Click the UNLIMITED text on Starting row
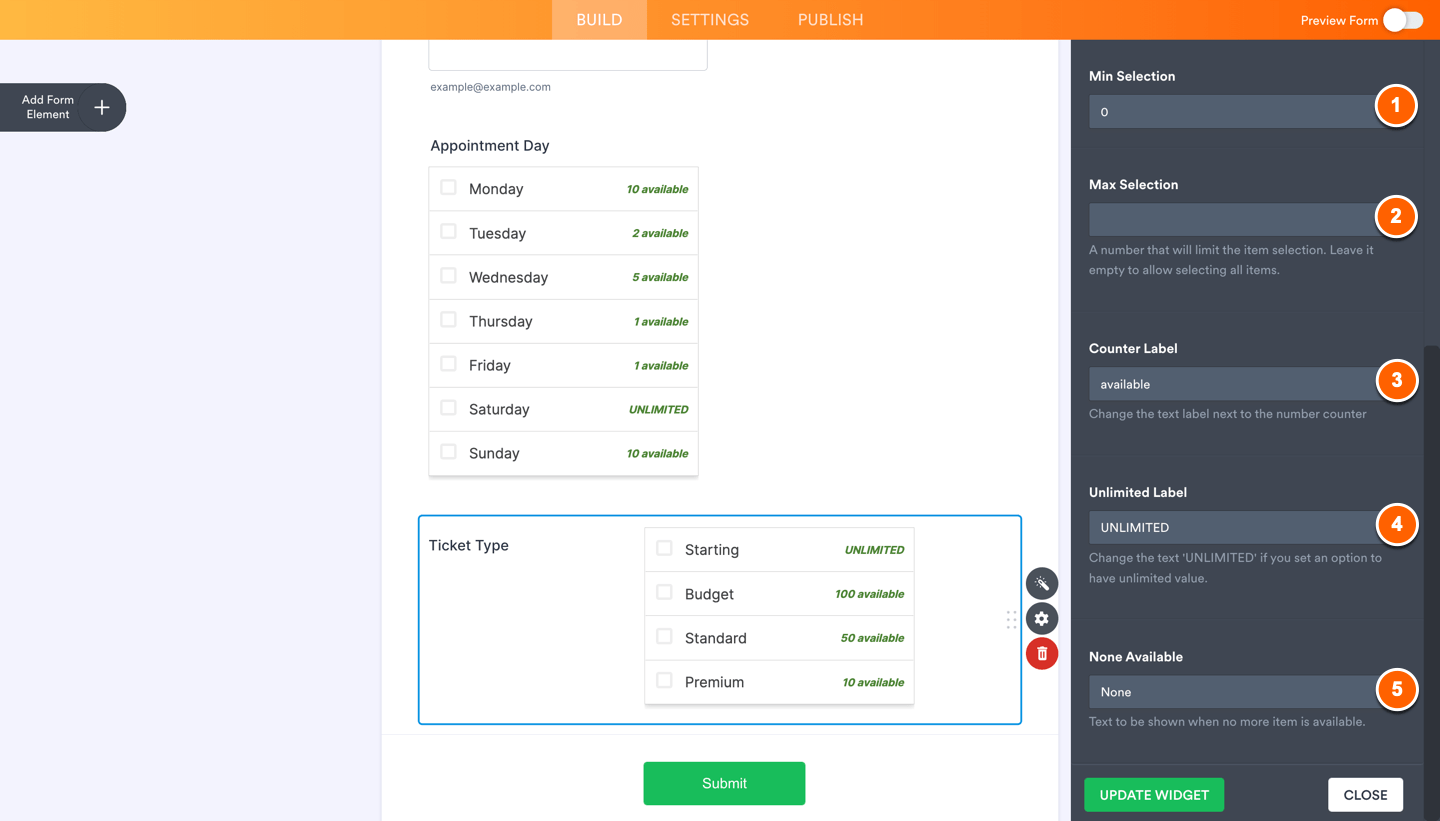1440x821 pixels. point(874,550)
